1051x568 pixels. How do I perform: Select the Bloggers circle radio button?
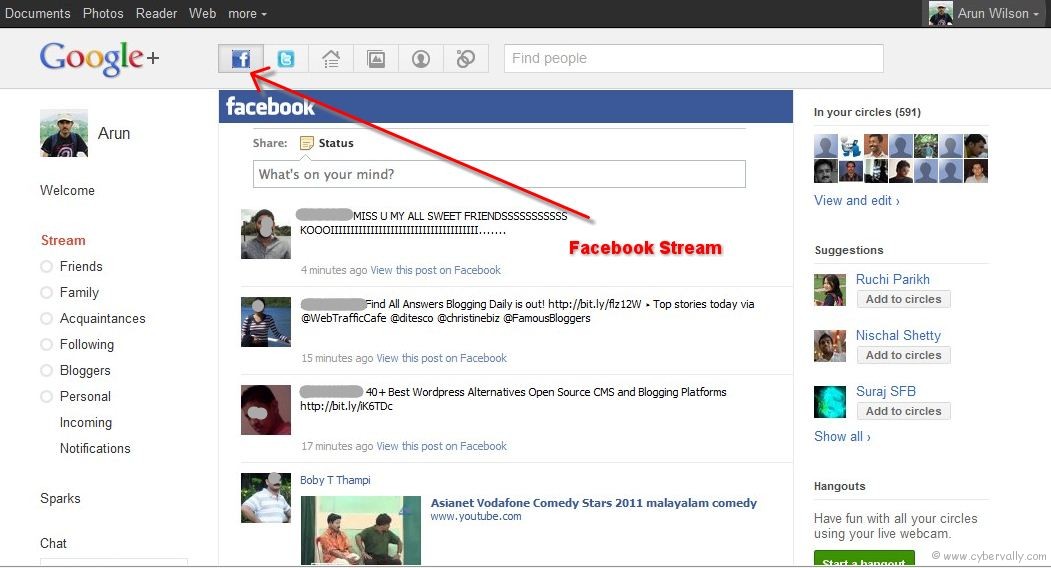click(x=46, y=370)
